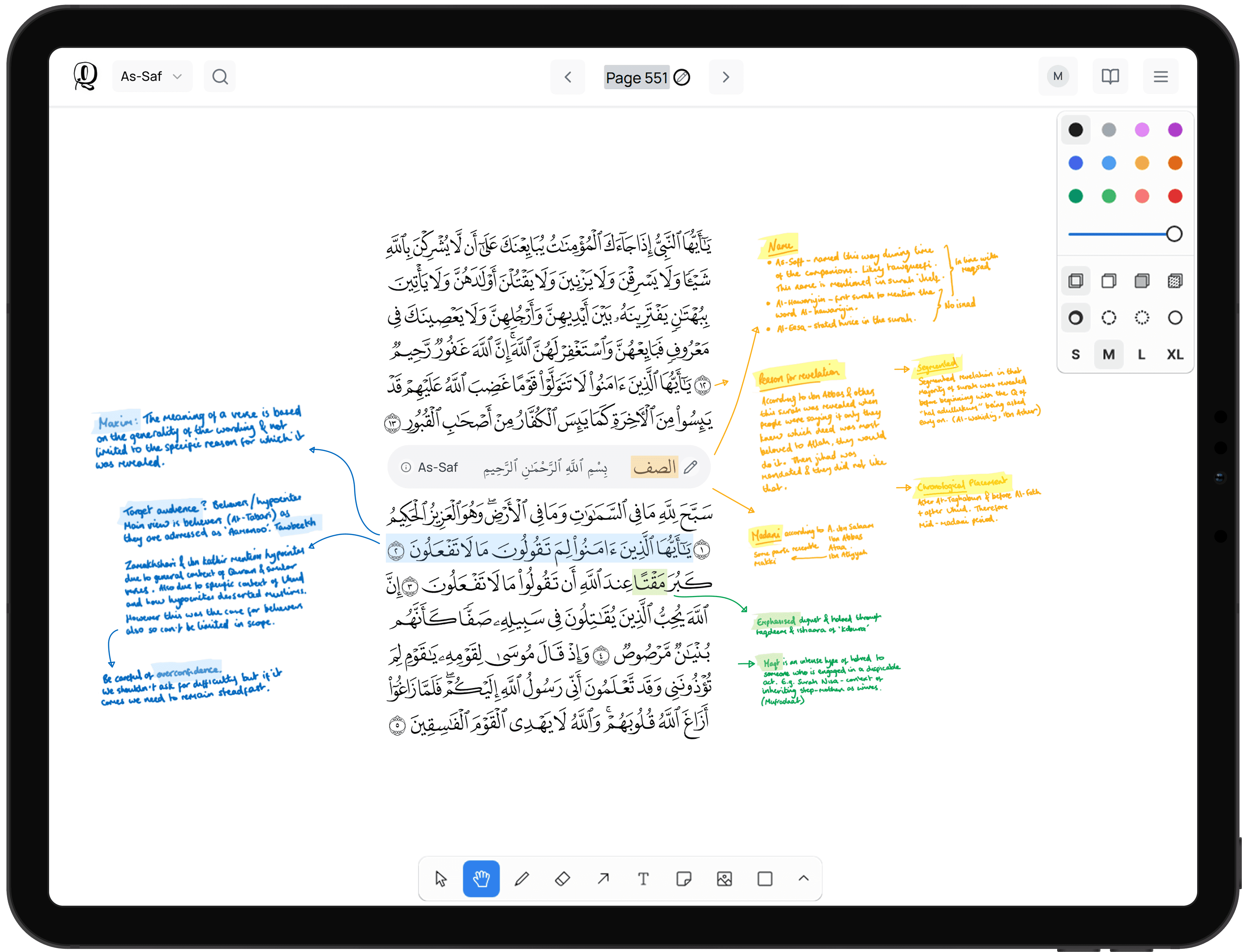
Task: Open the As-Saf surah dropdown
Action: tap(152, 76)
